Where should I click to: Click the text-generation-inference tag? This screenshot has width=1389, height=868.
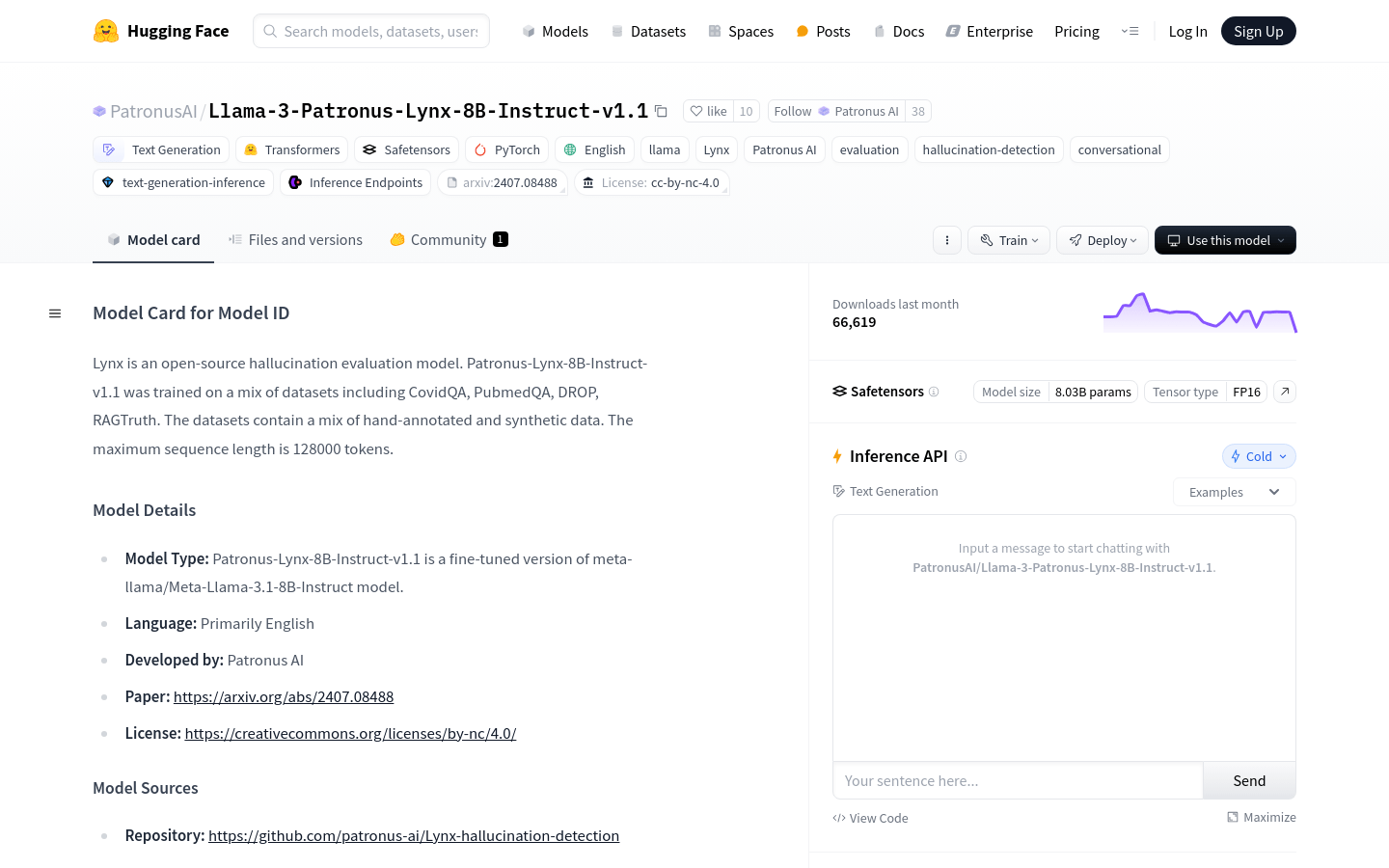tap(183, 182)
